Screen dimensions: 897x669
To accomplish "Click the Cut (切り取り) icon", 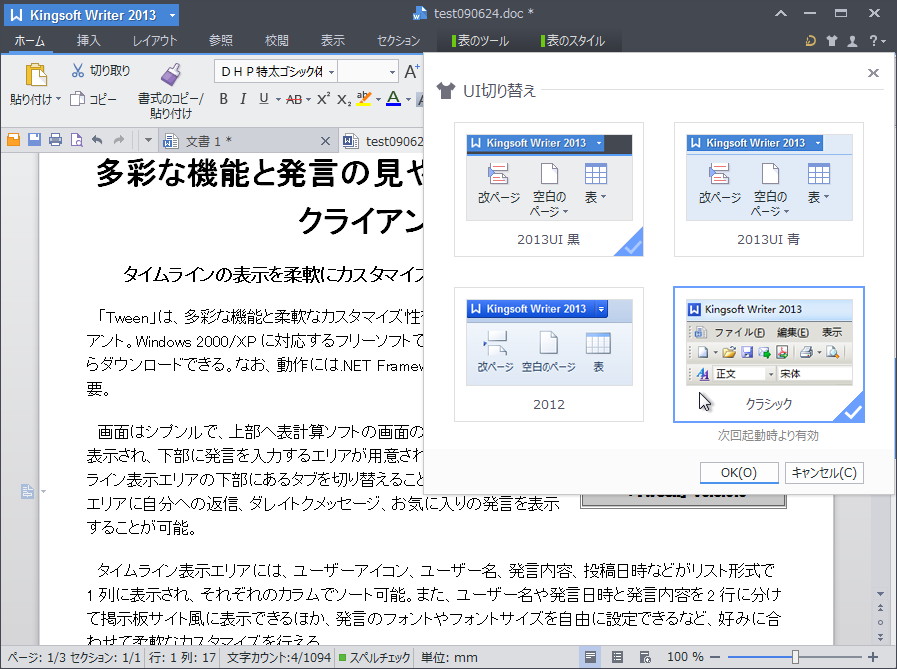I will [x=77, y=71].
